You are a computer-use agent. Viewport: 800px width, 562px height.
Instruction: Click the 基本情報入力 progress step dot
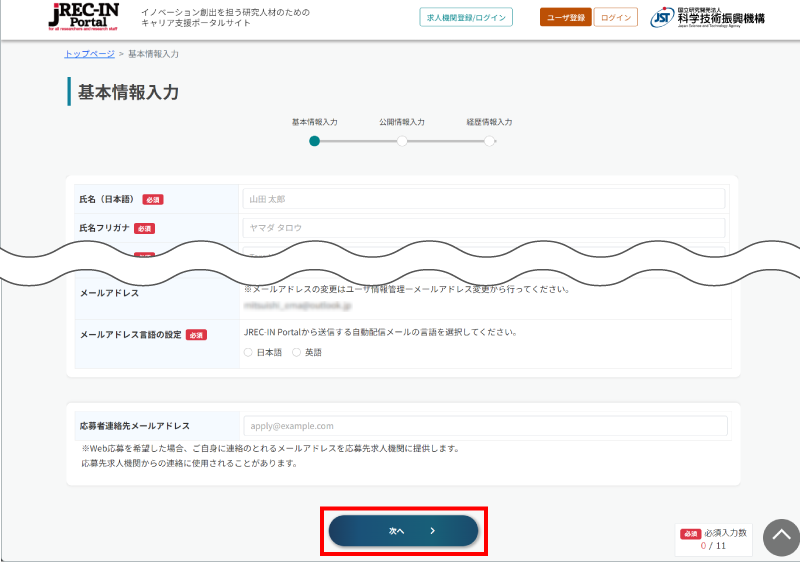click(314, 141)
